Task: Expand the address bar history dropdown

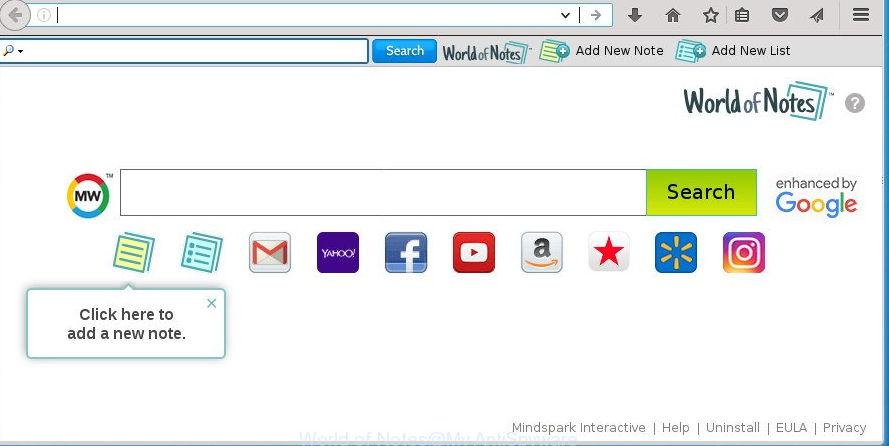Action: (565, 15)
